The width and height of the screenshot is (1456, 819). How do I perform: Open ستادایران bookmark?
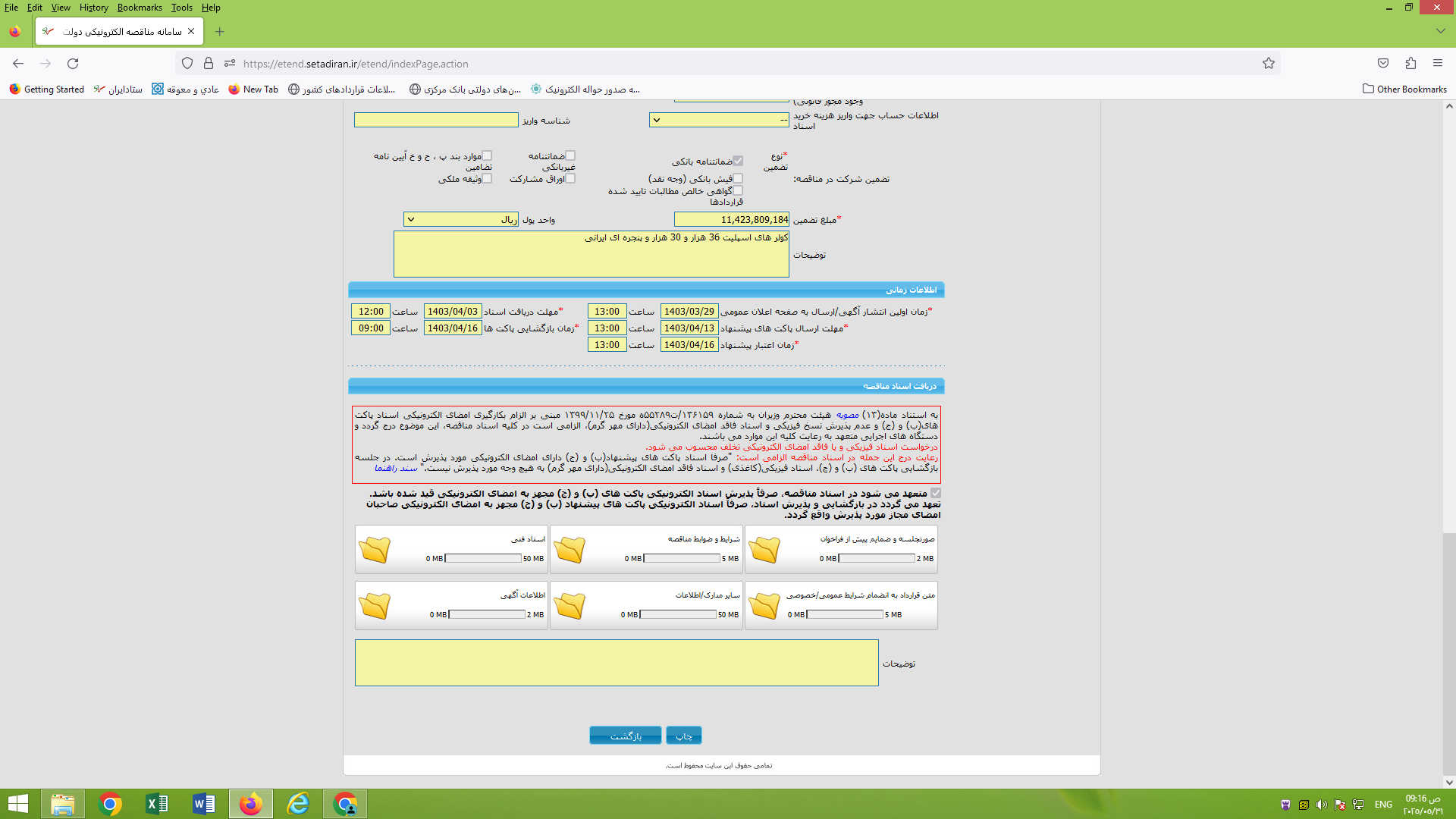[x=118, y=89]
